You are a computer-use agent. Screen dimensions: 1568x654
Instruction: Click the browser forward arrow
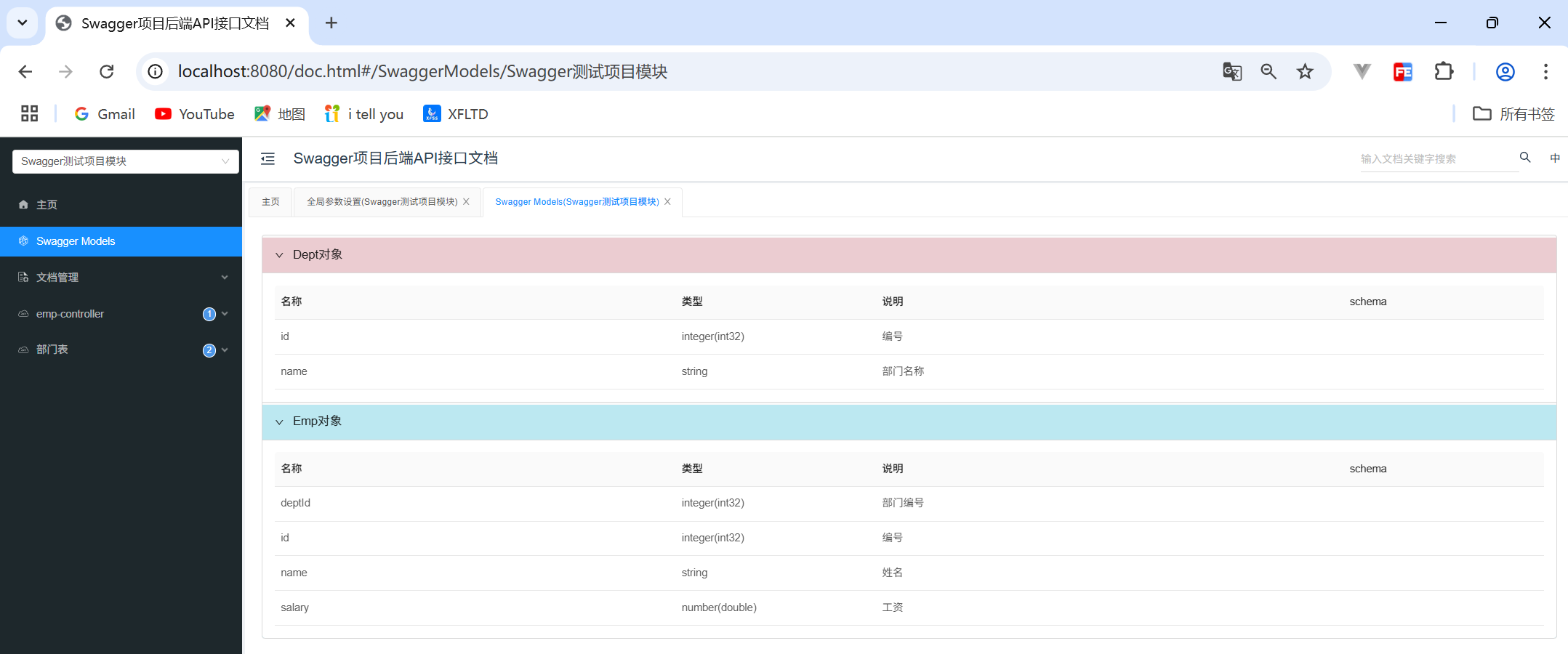66,71
